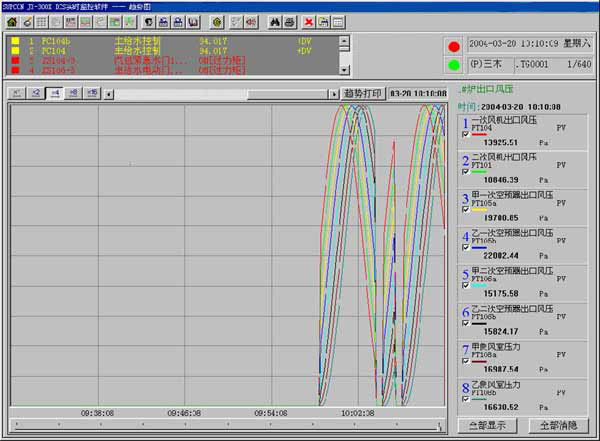Click the red data list toolbar icon
This screenshot has width=600, height=441.
(71, 22)
